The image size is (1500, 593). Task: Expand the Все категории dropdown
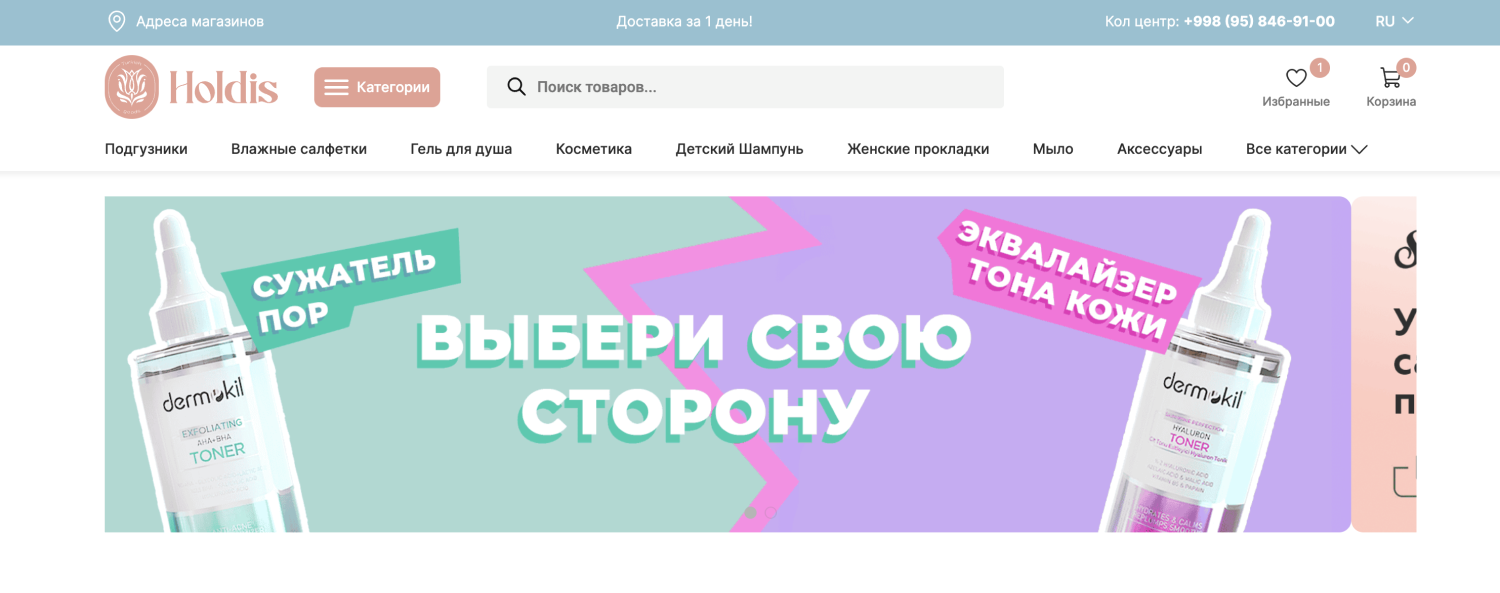pos(1306,149)
